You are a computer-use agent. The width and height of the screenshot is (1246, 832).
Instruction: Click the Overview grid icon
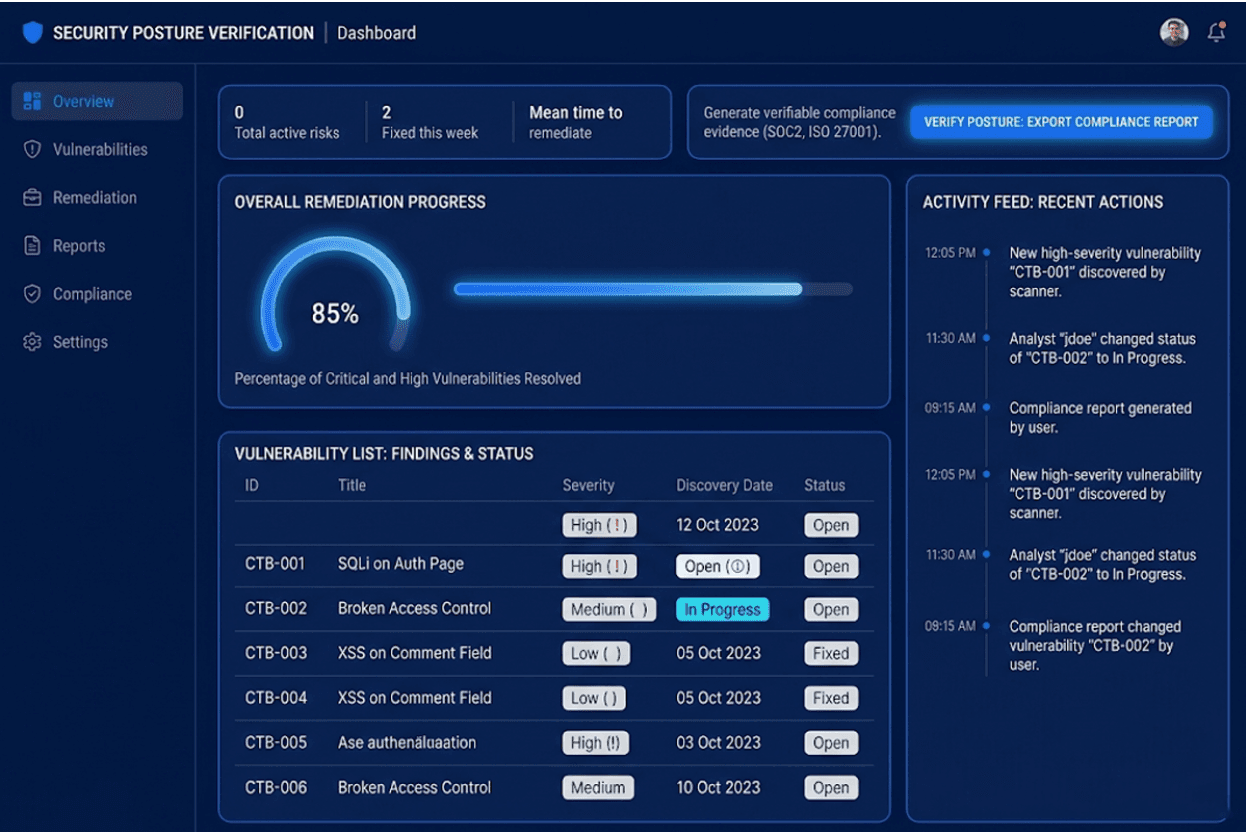(x=32, y=101)
